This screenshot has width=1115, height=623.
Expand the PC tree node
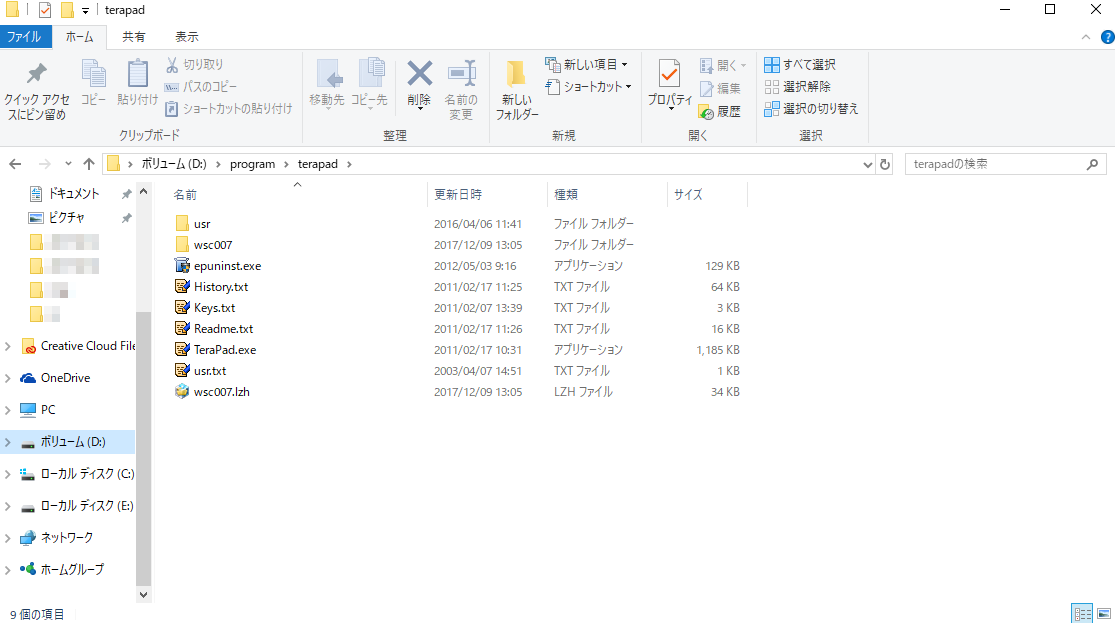coord(9,410)
